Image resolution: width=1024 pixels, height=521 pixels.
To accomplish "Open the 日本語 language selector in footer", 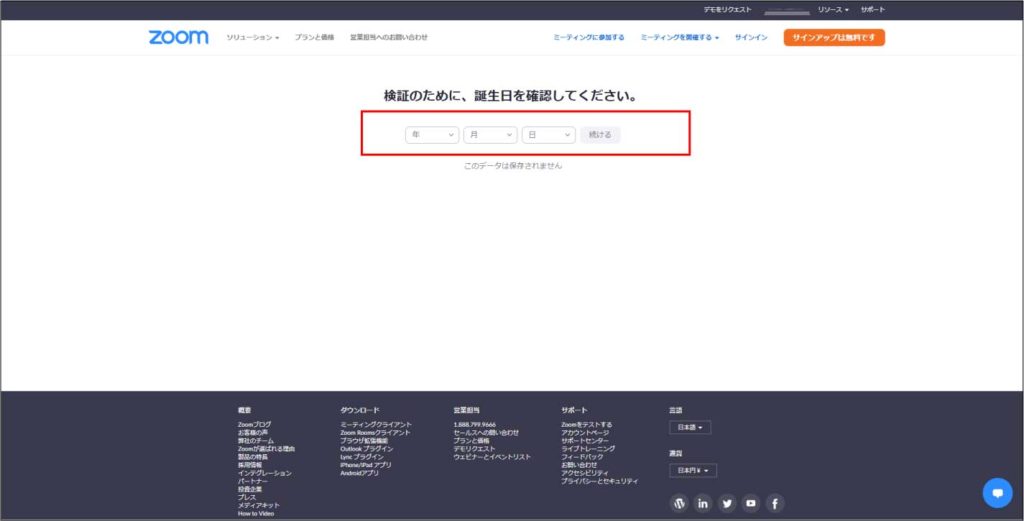I will [x=690, y=428].
